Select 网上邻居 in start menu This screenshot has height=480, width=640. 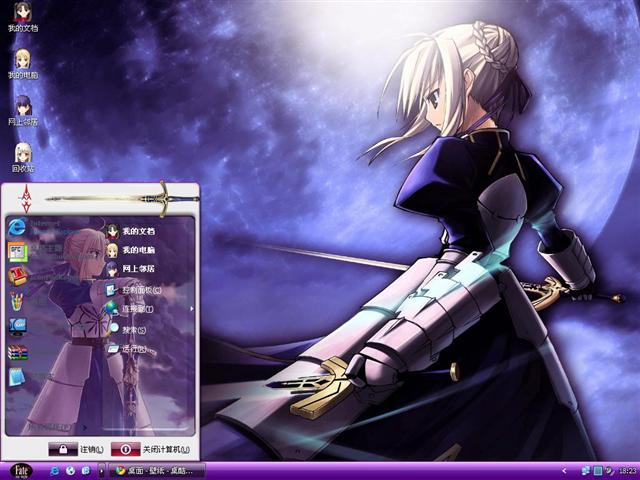click(131, 269)
